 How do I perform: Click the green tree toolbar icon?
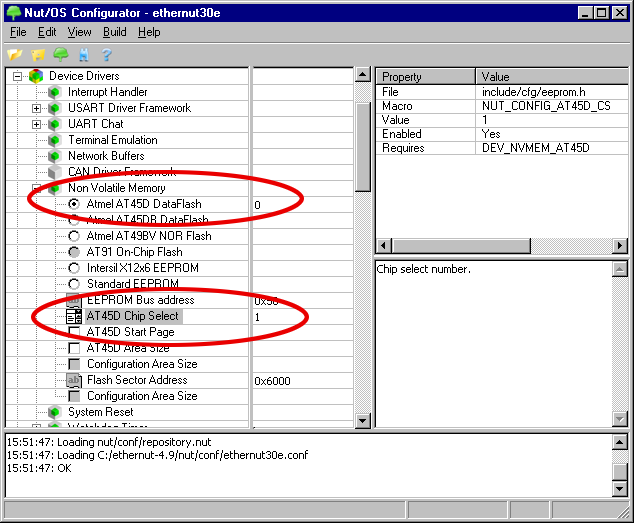(x=61, y=54)
